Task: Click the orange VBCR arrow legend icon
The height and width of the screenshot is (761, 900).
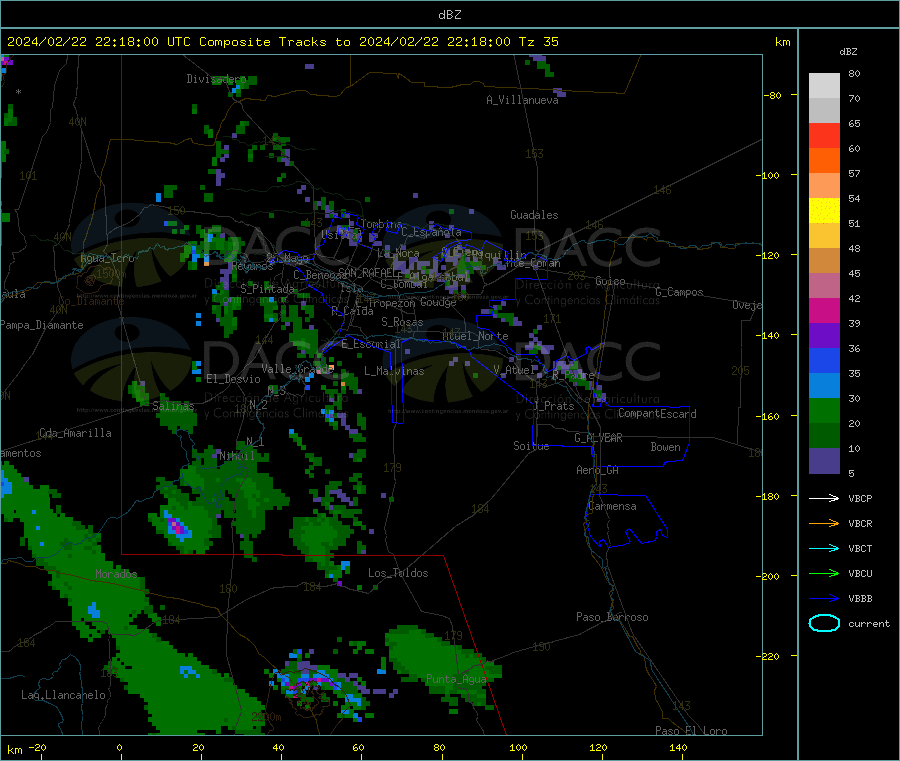Action: pos(824,523)
